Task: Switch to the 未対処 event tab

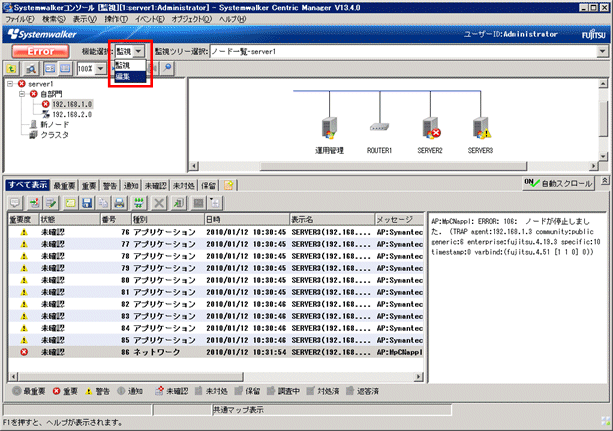Action: pyautogui.click(x=184, y=185)
